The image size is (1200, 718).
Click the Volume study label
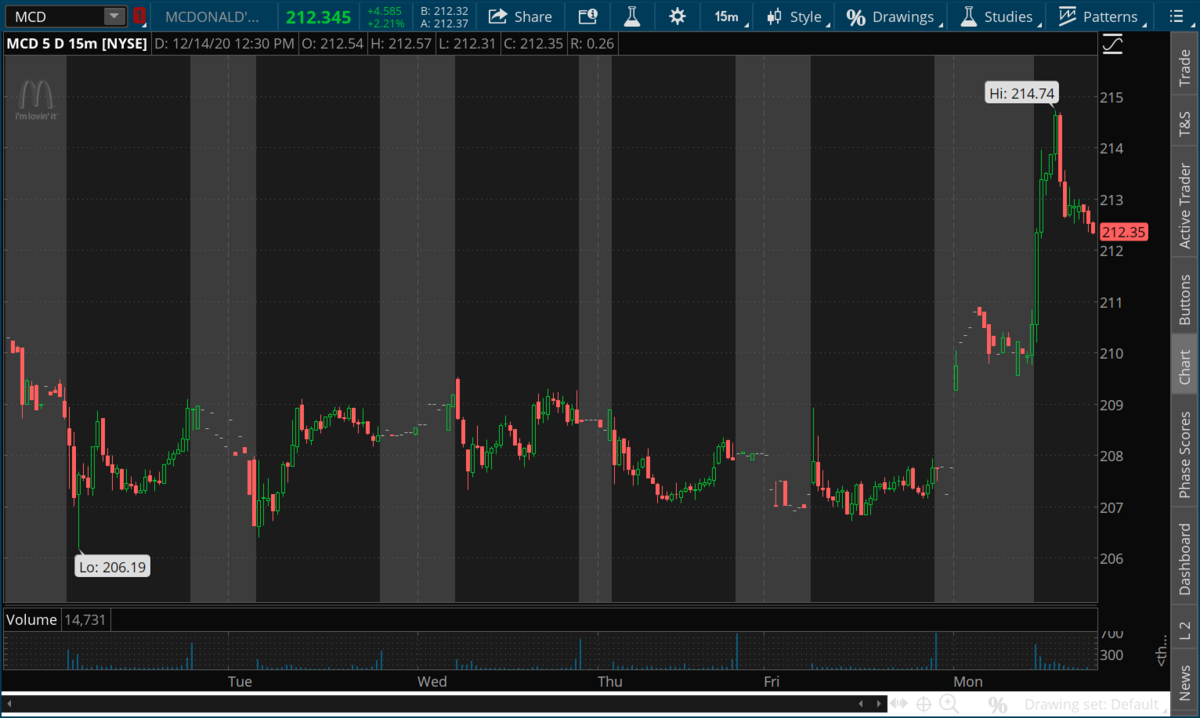click(x=32, y=620)
